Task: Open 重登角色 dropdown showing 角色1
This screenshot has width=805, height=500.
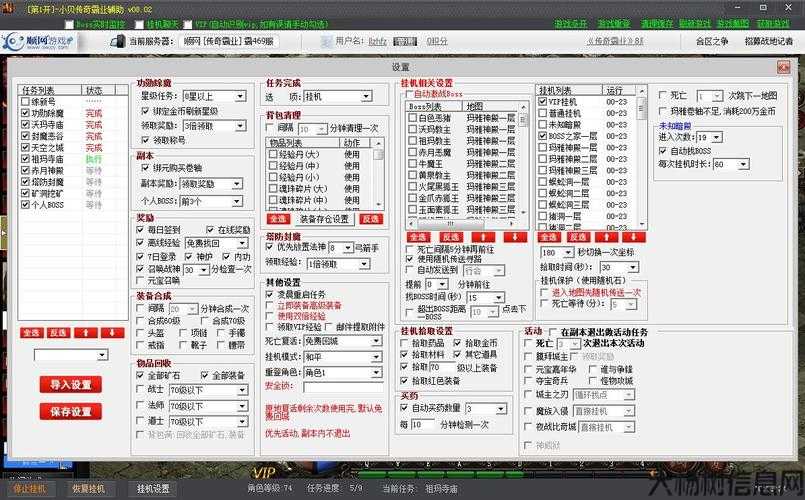Action: tap(342, 372)
